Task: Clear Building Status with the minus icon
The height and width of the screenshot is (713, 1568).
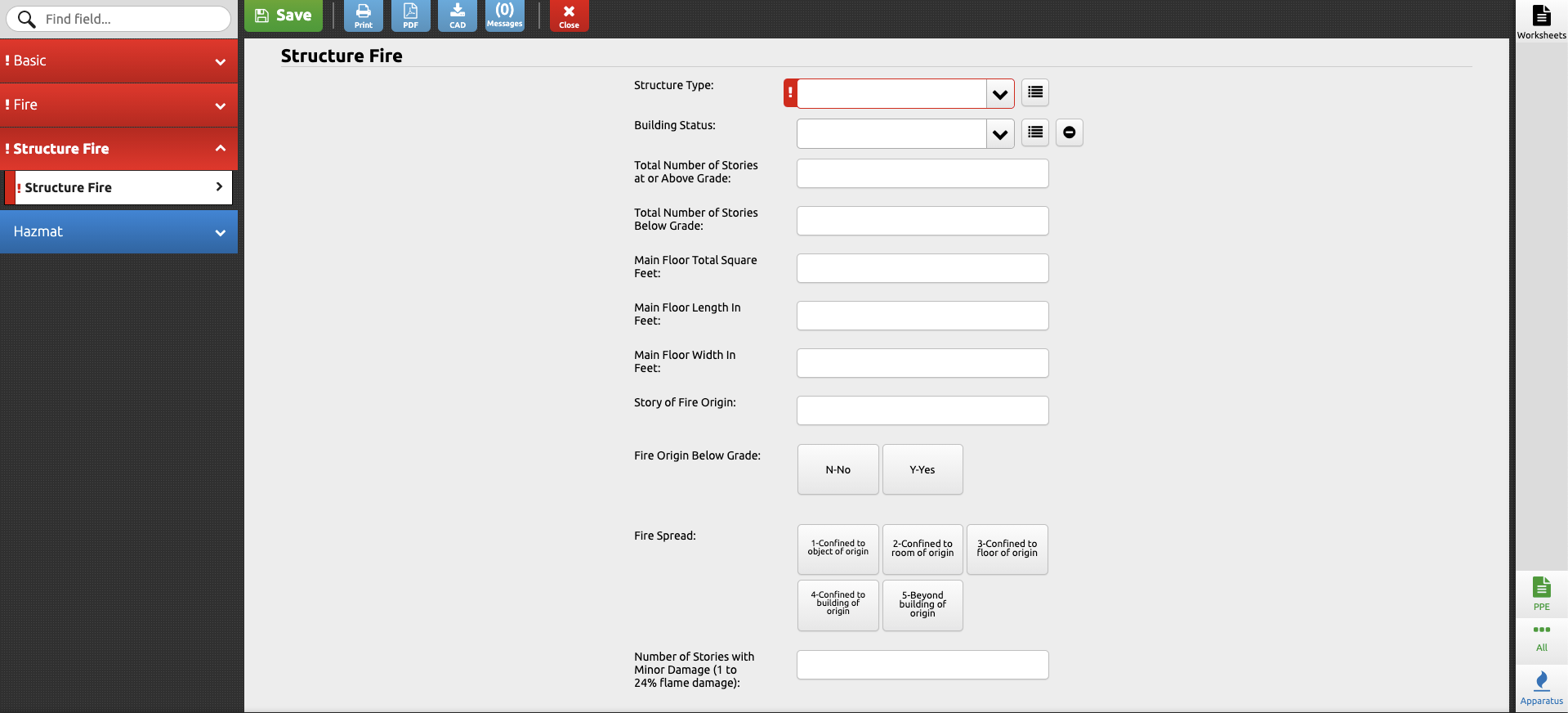Action: point(1069,132)
